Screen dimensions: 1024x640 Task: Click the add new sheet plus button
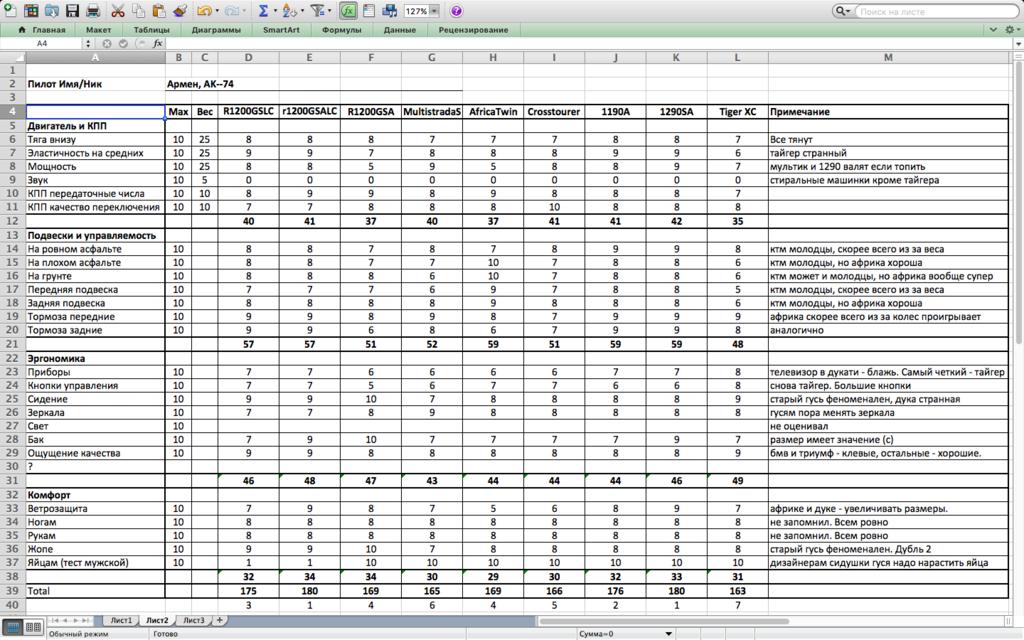220,620
